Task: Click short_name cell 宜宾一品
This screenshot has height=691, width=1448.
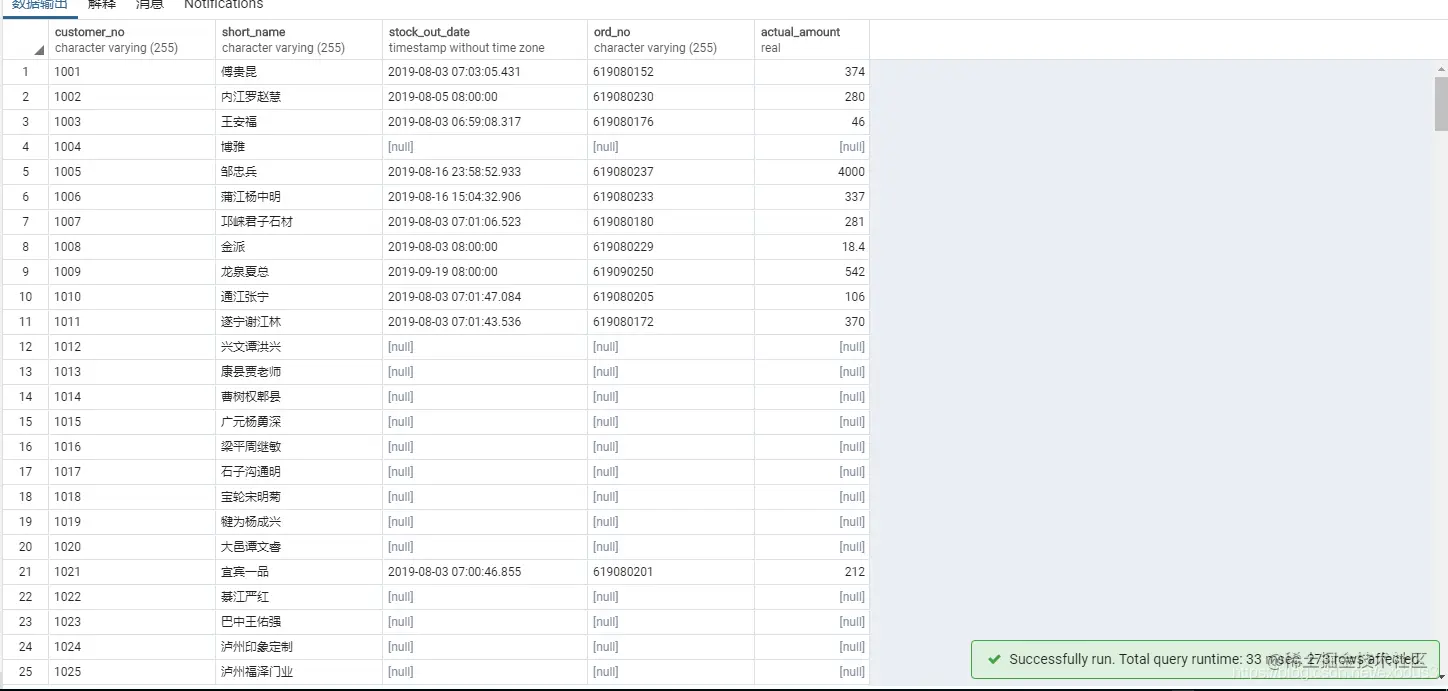Action: point(299,572)
